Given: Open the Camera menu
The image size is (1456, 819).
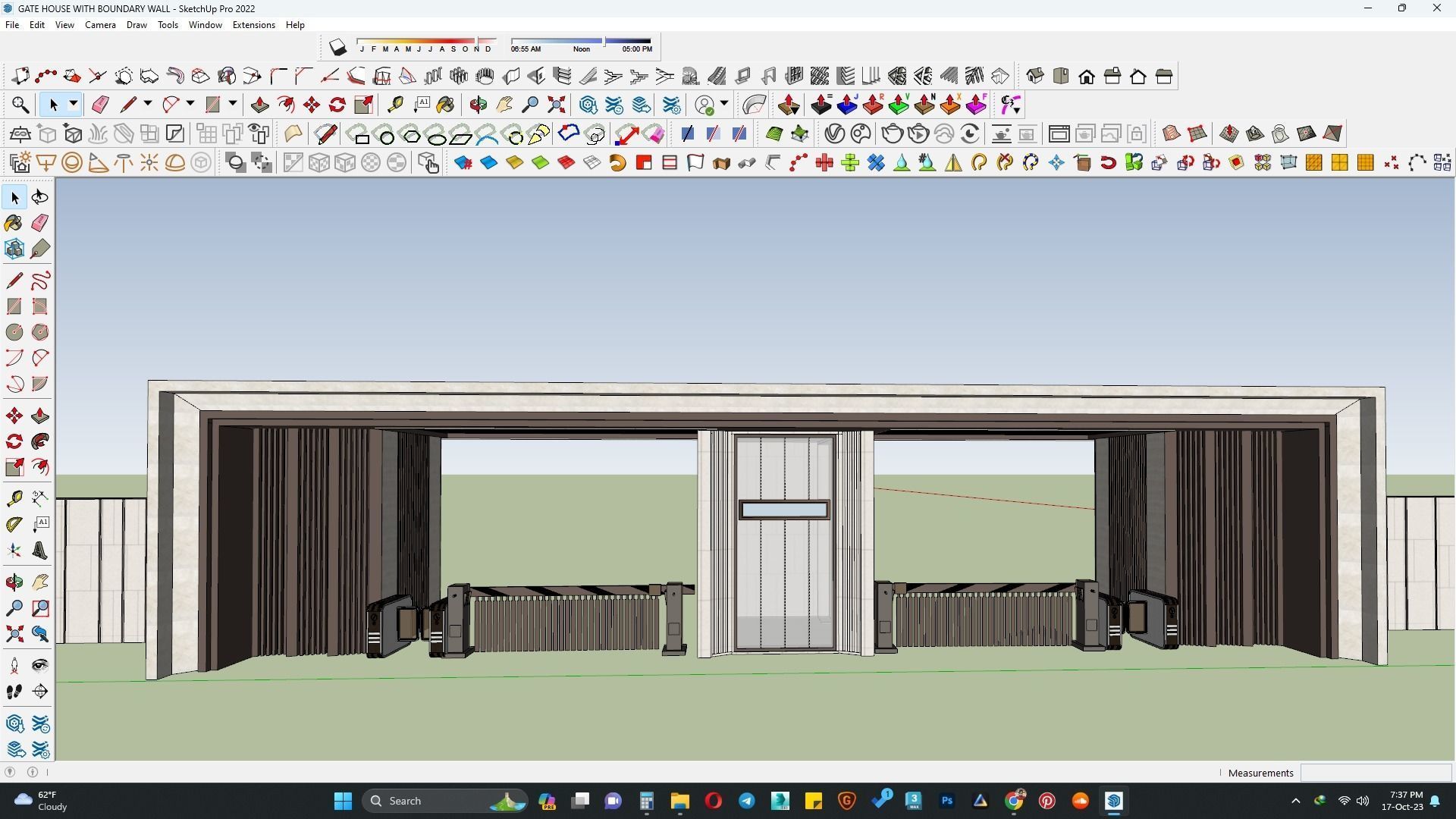Looking at the screenshot, I should click(100, 25).
